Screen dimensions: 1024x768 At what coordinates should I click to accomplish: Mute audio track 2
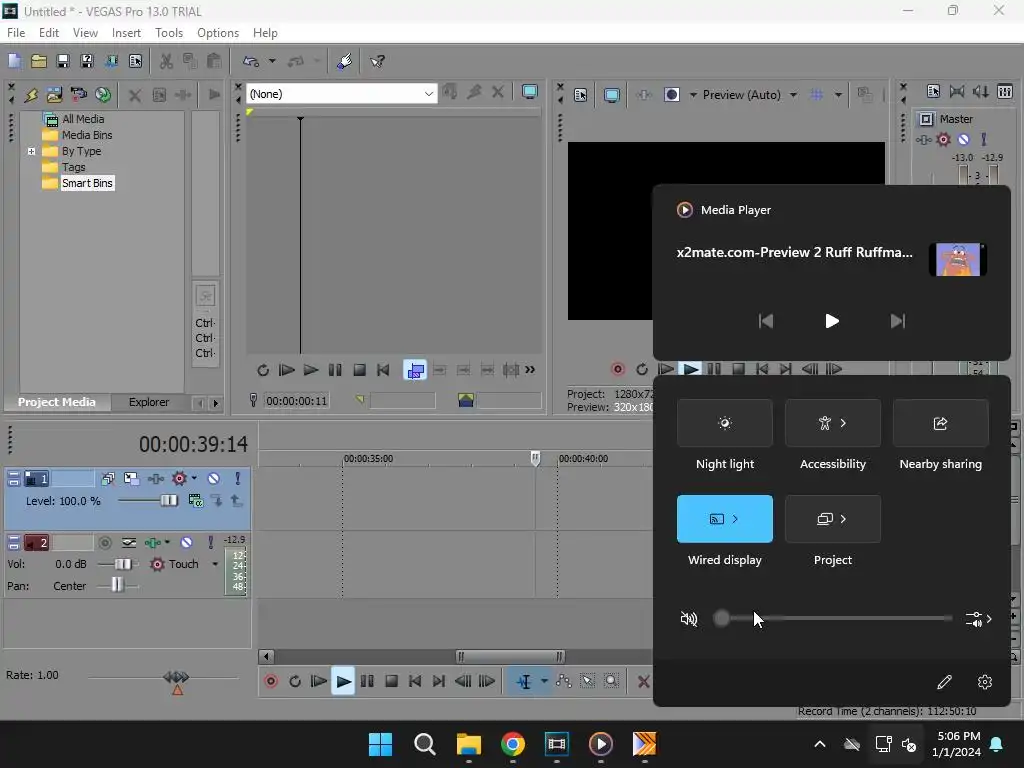pos(186,542)
